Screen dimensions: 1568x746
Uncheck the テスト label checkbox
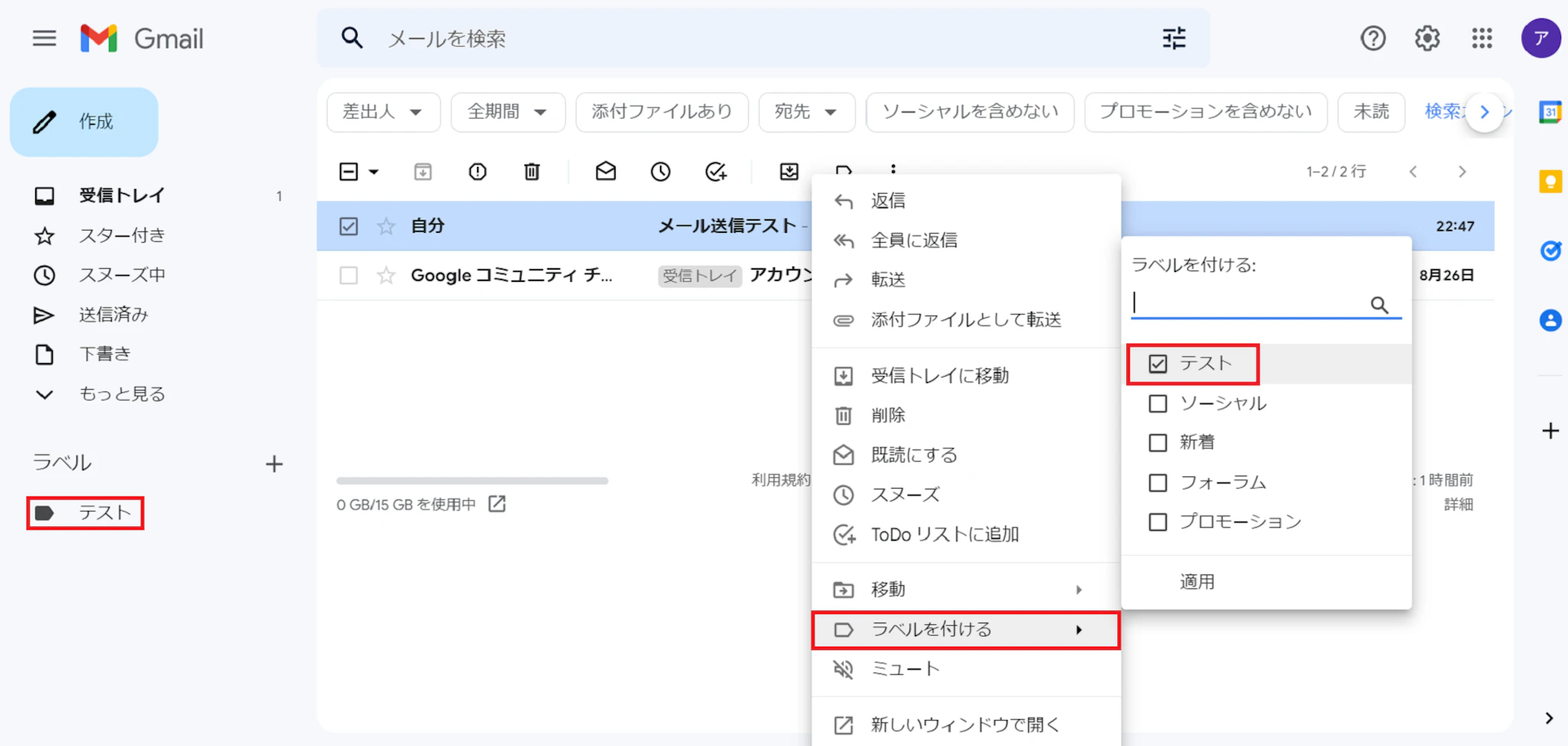(x=1158, y=364)
